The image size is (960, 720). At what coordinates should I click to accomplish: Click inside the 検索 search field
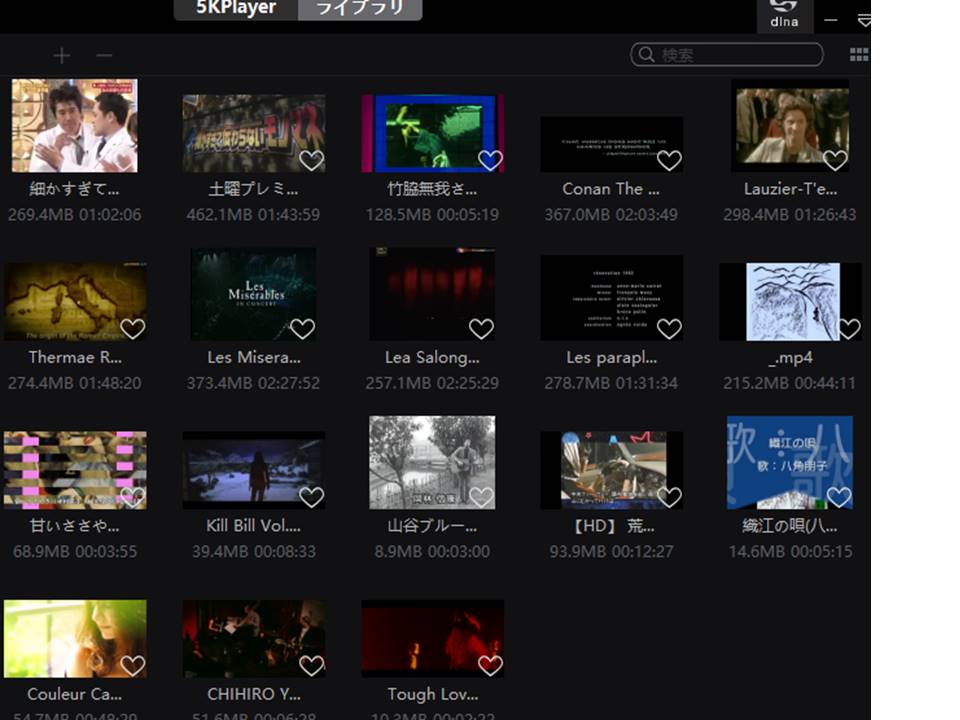(727, 54)
